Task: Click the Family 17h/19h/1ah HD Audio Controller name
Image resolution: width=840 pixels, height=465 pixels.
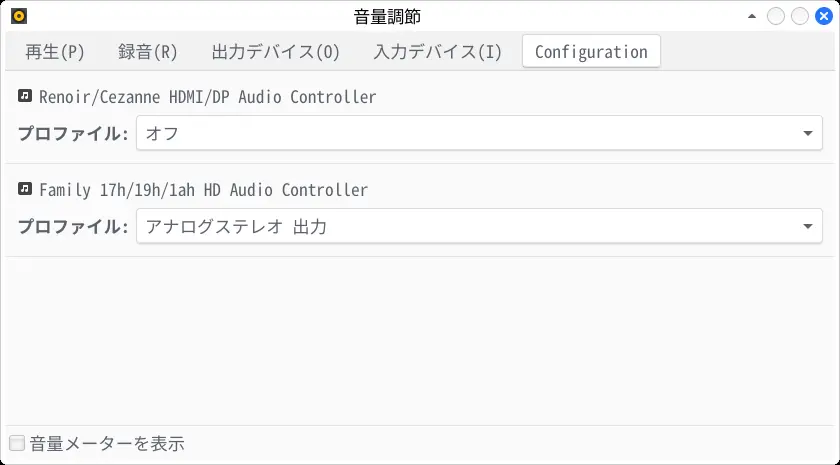Action: click(x=203, y=189)
